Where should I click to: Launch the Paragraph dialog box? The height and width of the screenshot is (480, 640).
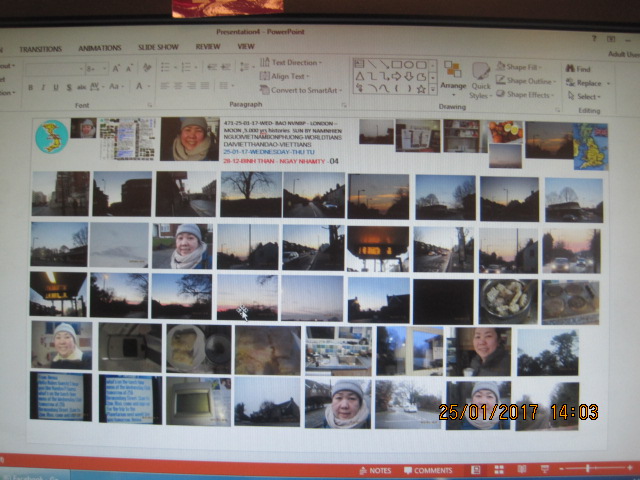coord(344,105)
